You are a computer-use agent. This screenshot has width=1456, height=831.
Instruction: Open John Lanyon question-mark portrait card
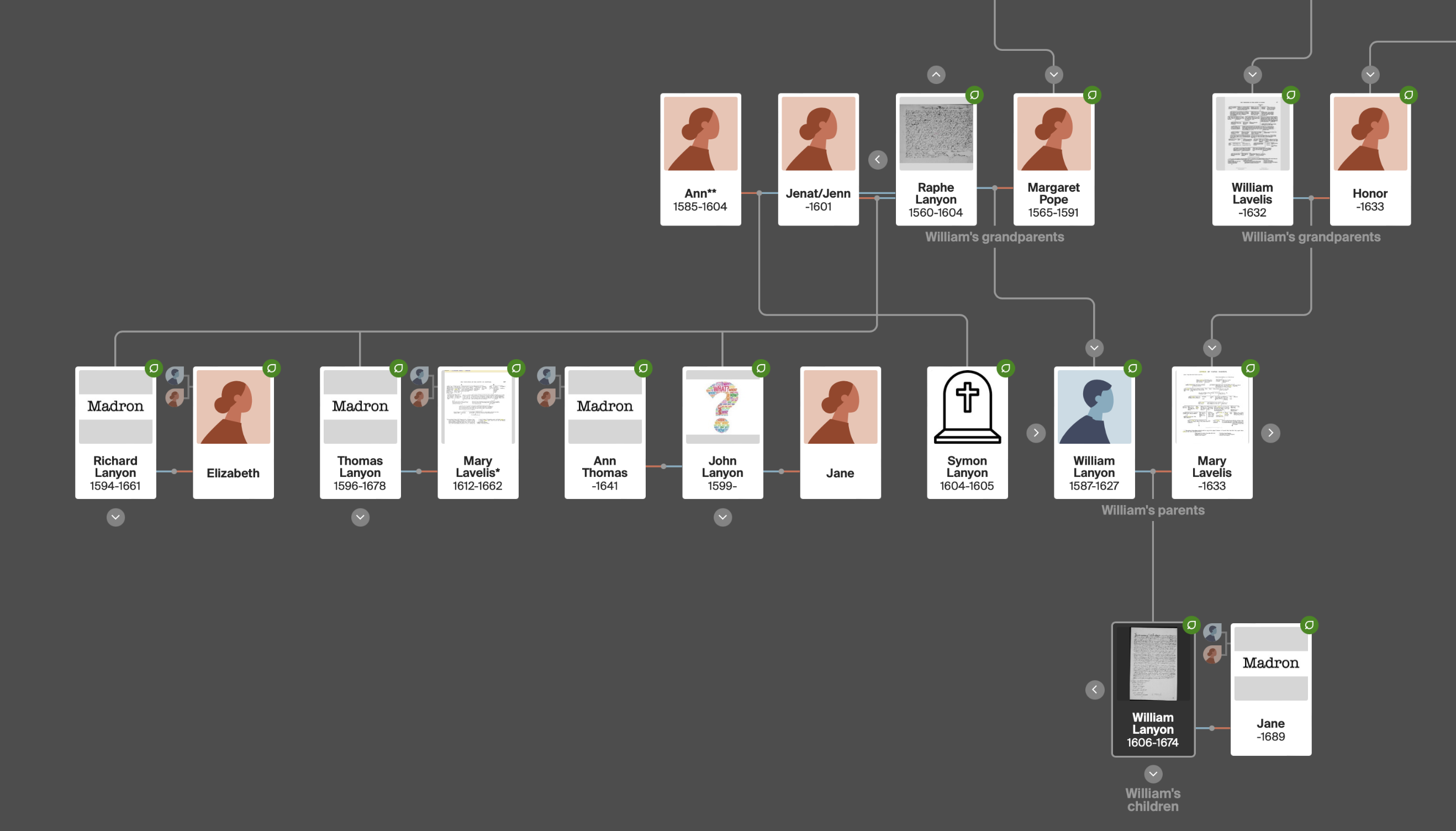(x=722, y=433)
